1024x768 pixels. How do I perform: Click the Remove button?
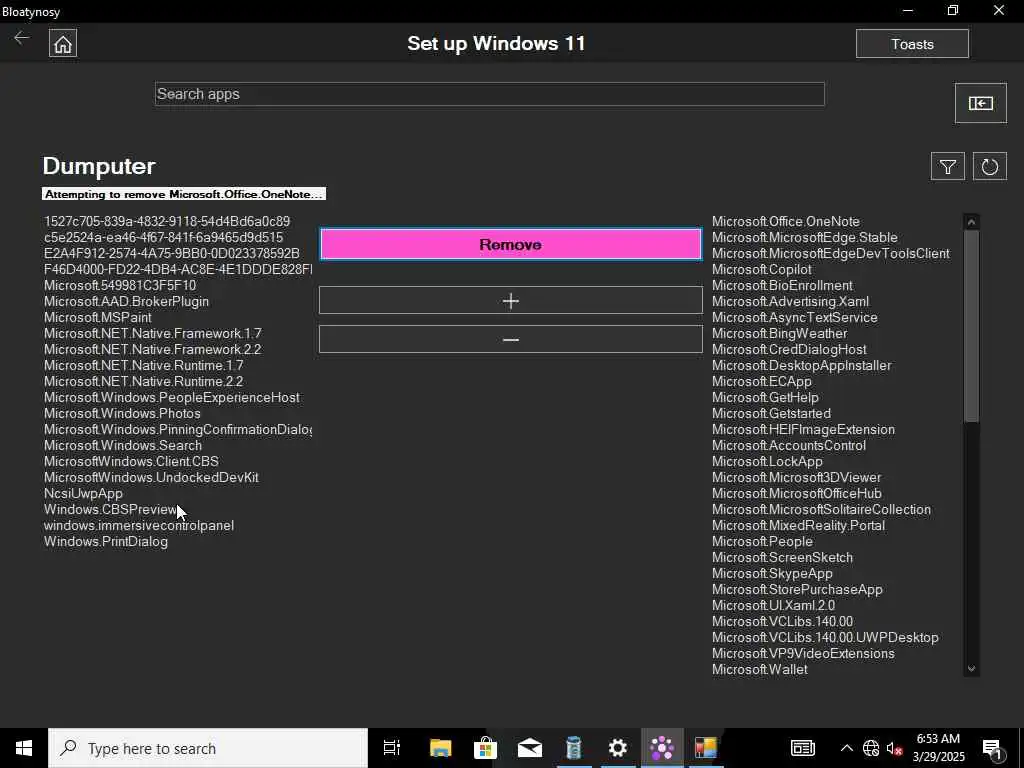[511, 244]
